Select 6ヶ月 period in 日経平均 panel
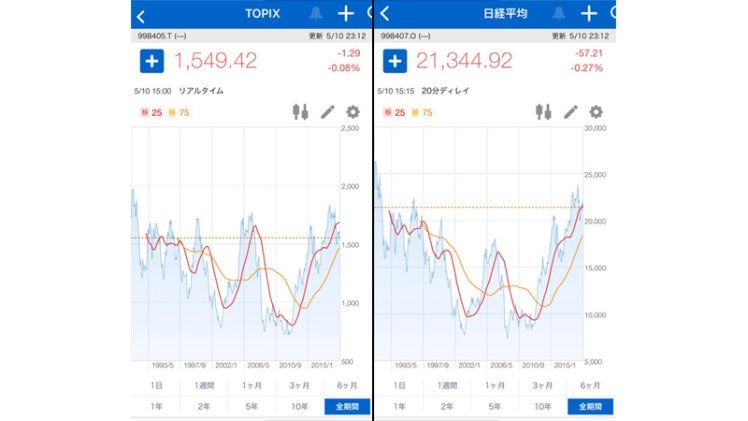748x421 pixels. 590,385
